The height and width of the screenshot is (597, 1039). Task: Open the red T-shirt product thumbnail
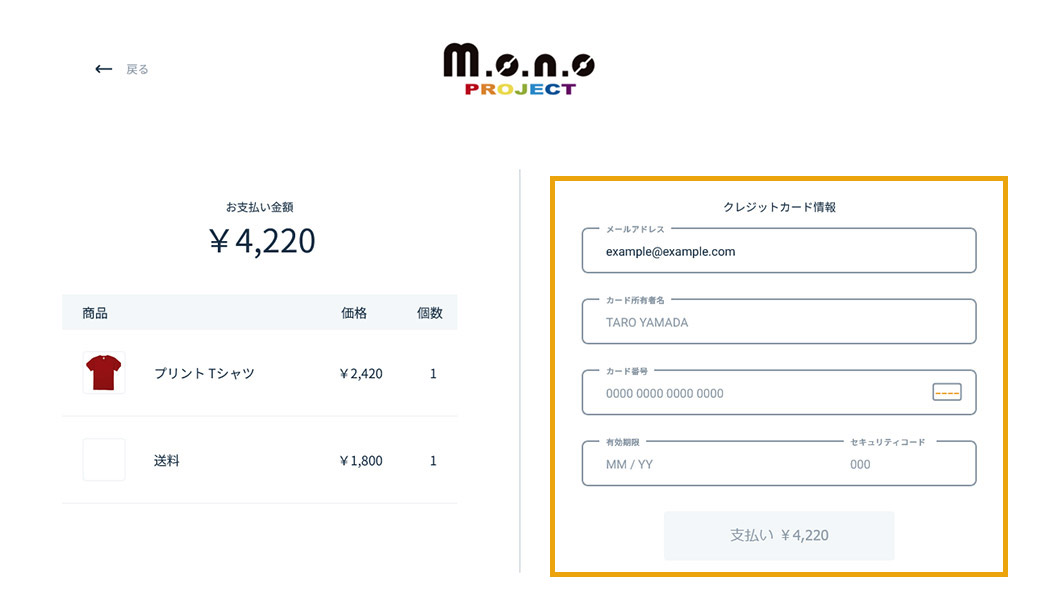(x=104, y=372)
